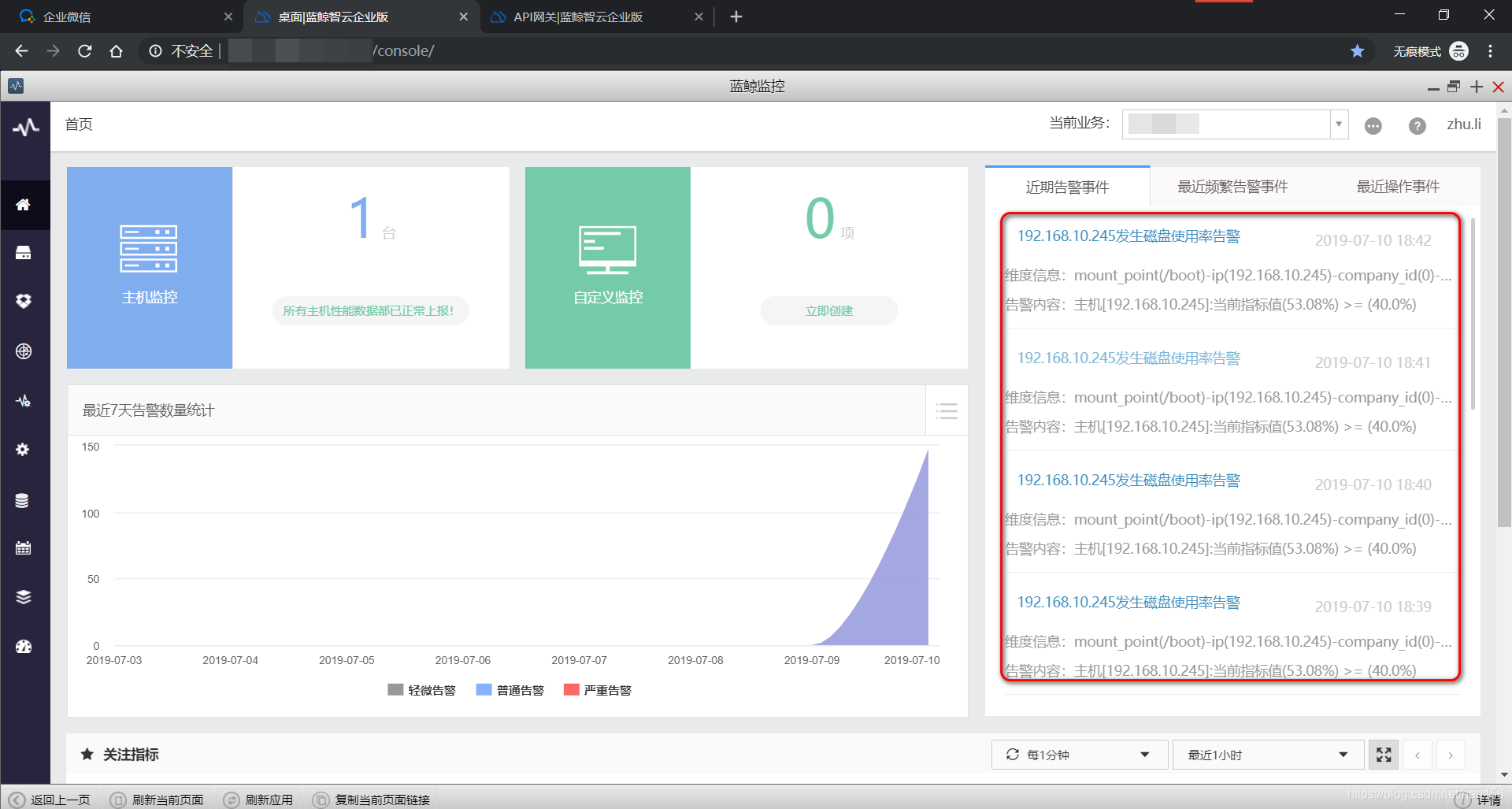This screenshot has width=1512, height=809.
Task: Click 刷新应用 in the bottom bar
Action: [259, 800]
